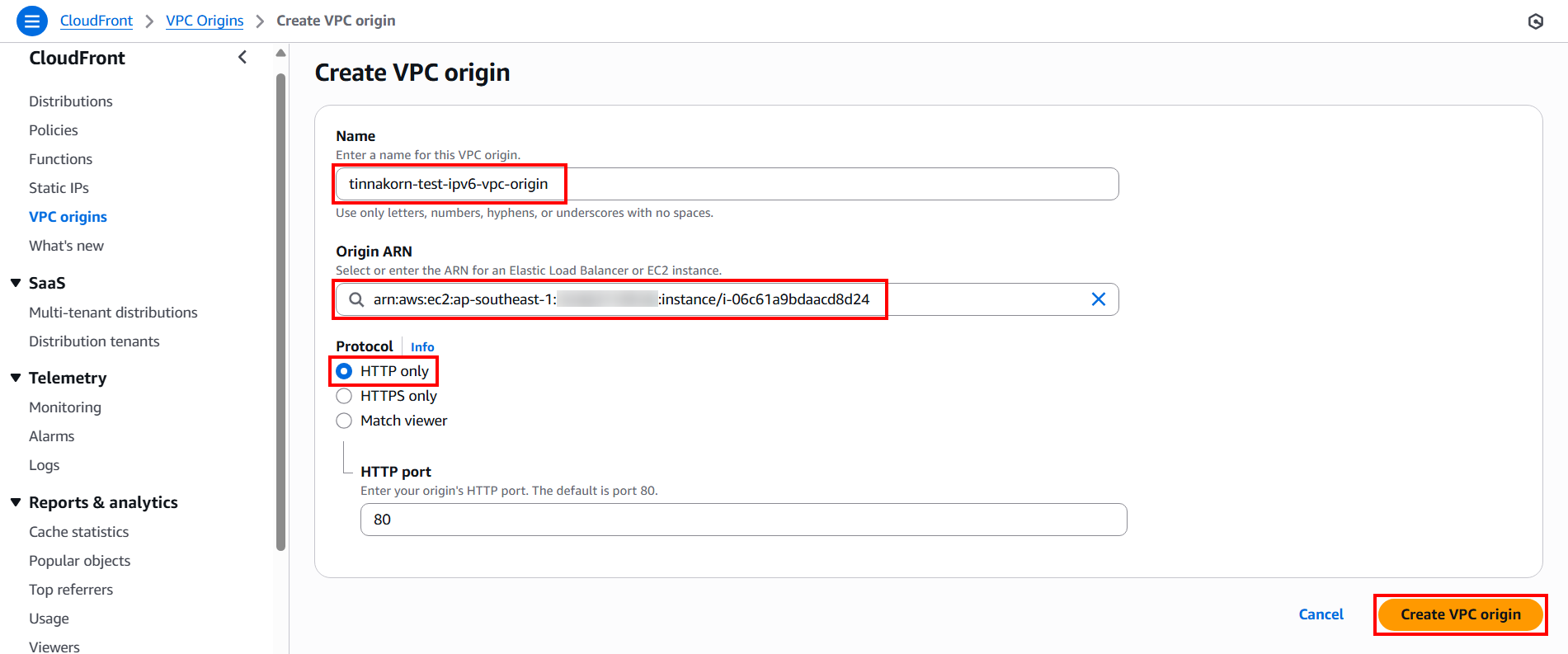Click the hexagon settings icon at top right

pos(1536,21)
